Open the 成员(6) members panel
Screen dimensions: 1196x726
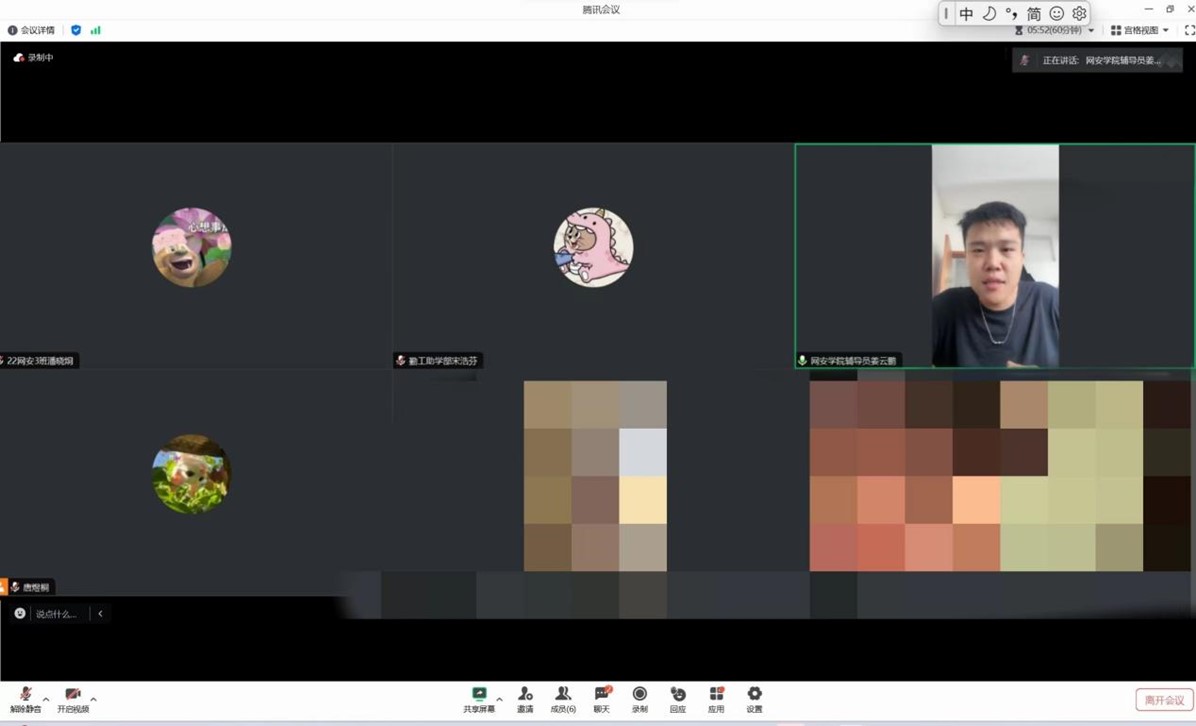pyautogui.click(x=563, y=698)
